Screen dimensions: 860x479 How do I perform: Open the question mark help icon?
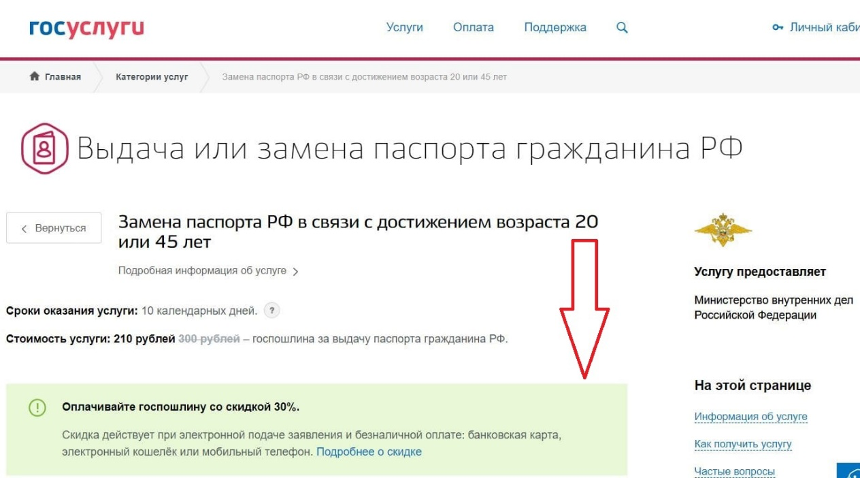[271, 311]
